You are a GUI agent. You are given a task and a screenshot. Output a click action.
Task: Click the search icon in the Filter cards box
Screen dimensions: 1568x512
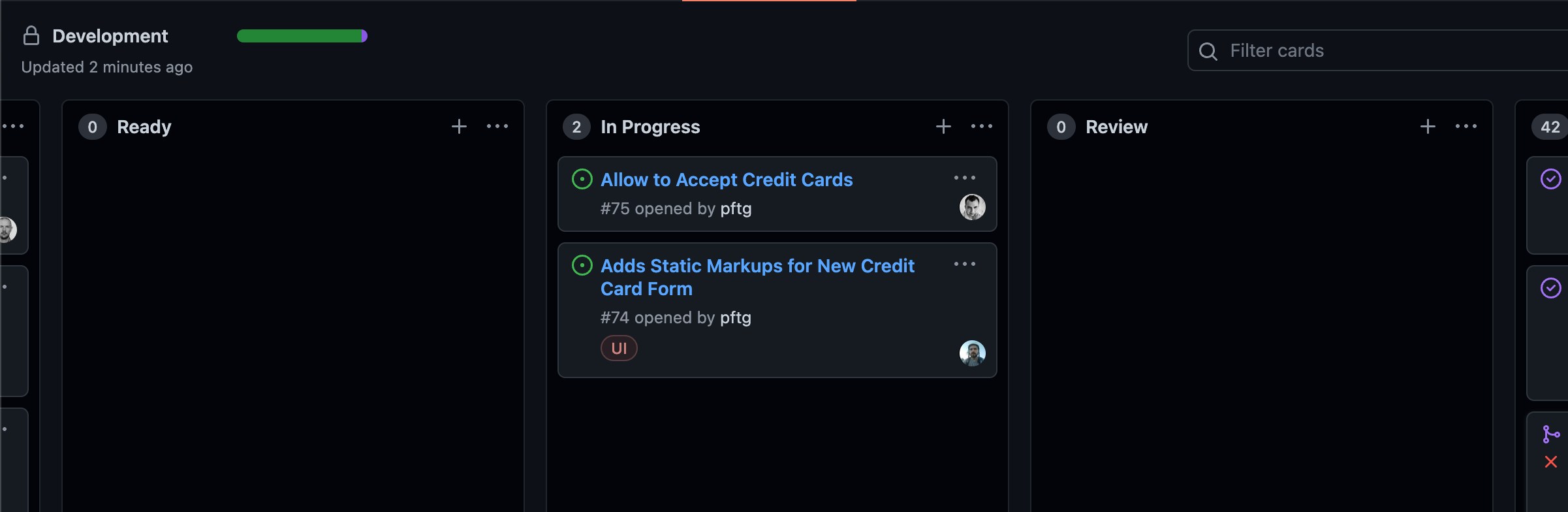(1208, 51)
